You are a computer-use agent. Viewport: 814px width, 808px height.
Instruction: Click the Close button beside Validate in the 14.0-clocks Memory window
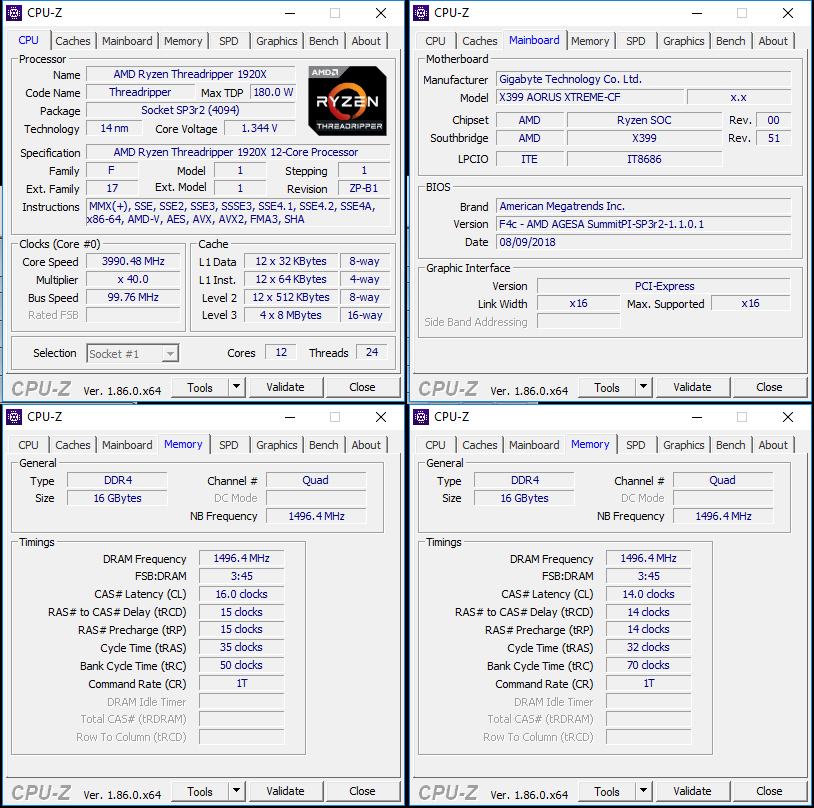pyautogui.click(x=769, y=791)
